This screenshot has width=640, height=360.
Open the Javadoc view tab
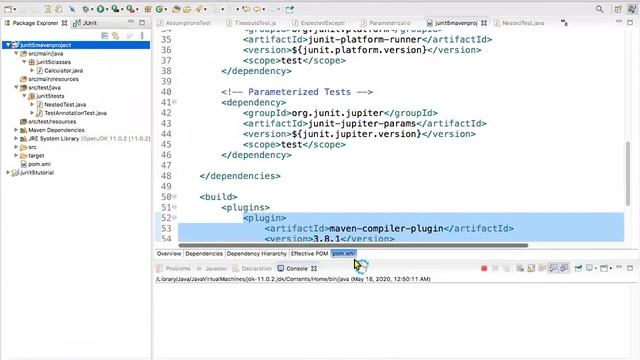click(212, 268)
